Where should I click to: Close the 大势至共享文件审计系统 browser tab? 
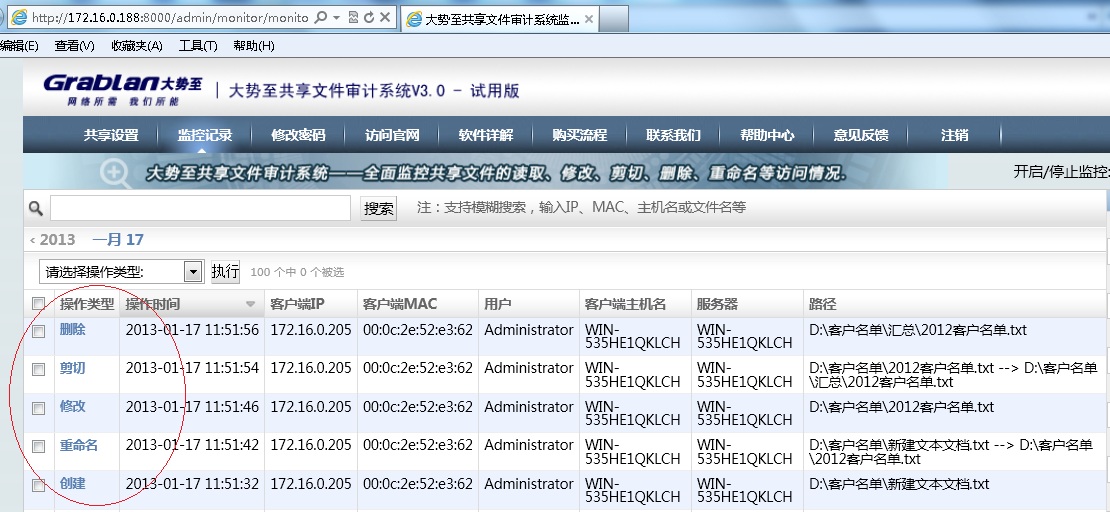tap(588, 19)
